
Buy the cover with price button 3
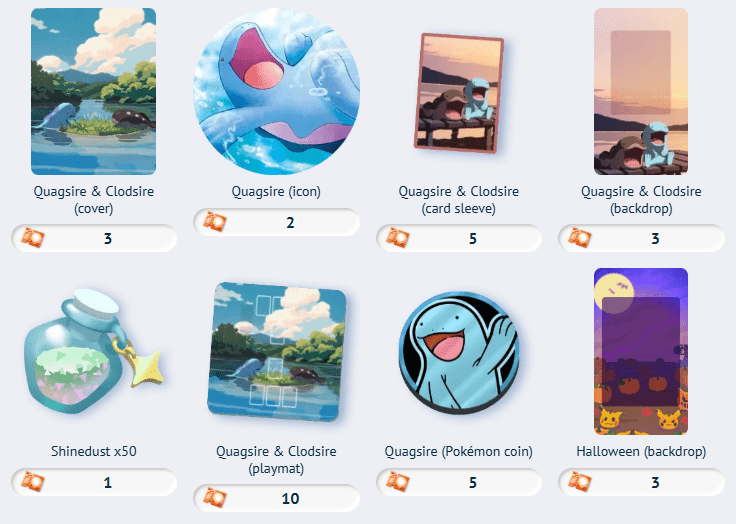click(94, 238)
